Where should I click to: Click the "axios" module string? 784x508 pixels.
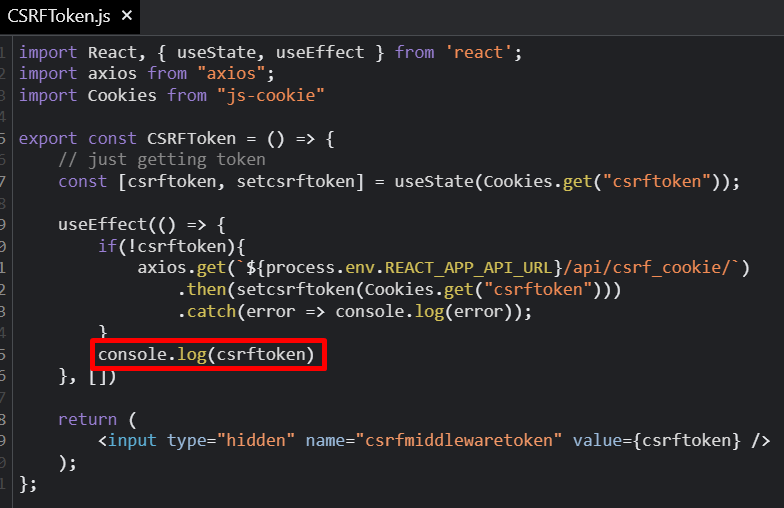click(x=232, y=74)
